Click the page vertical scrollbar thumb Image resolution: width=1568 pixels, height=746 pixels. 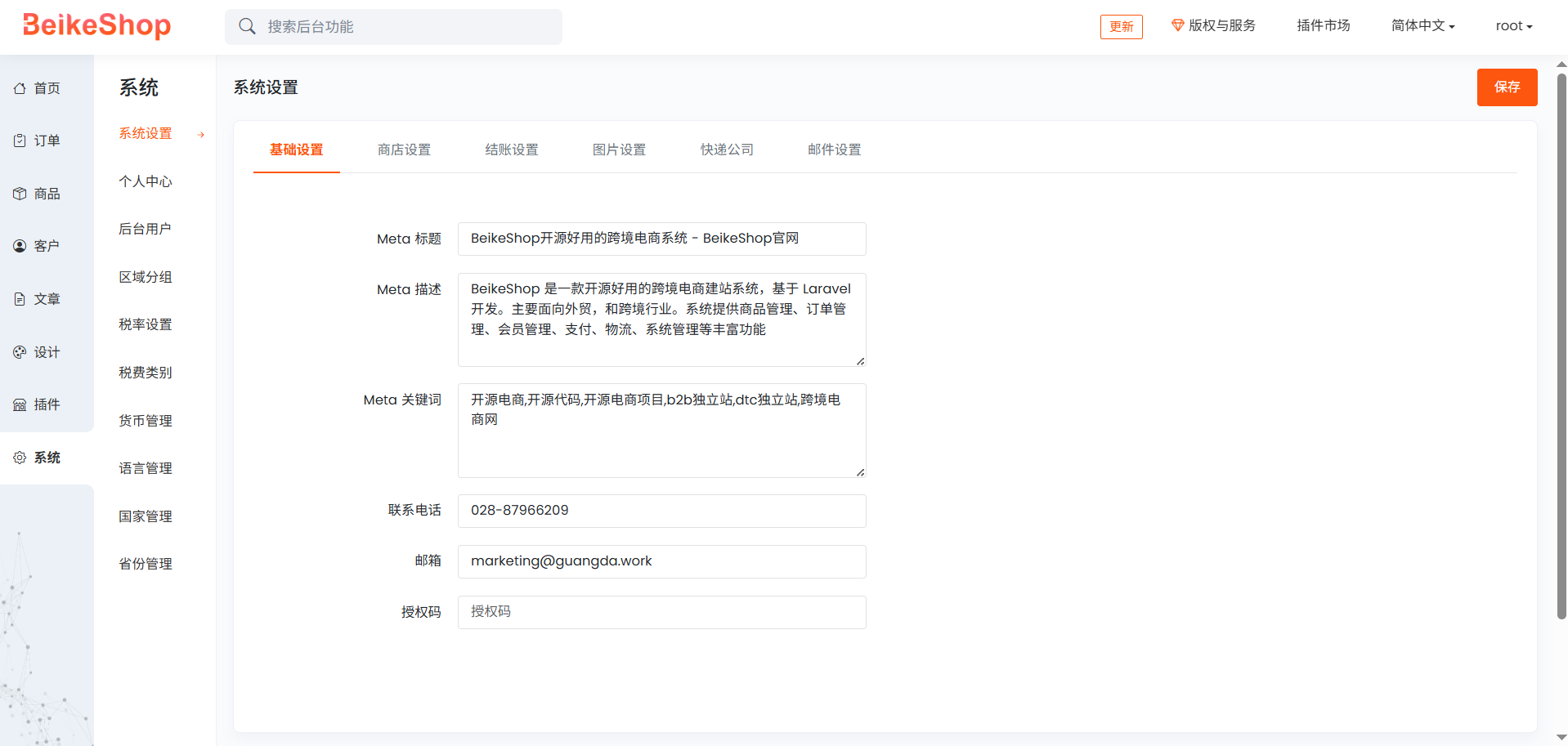(1561, 346)
